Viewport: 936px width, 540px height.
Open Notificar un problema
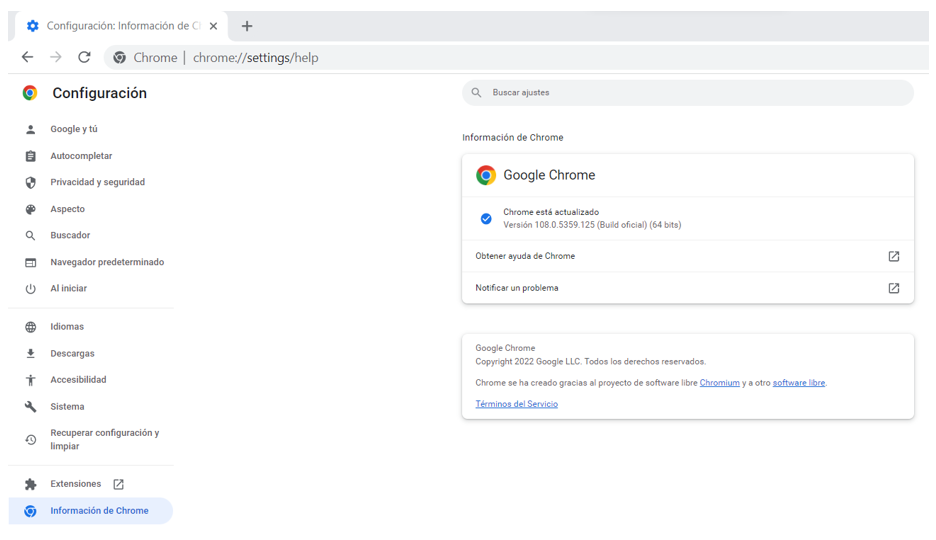coord(688,288)
